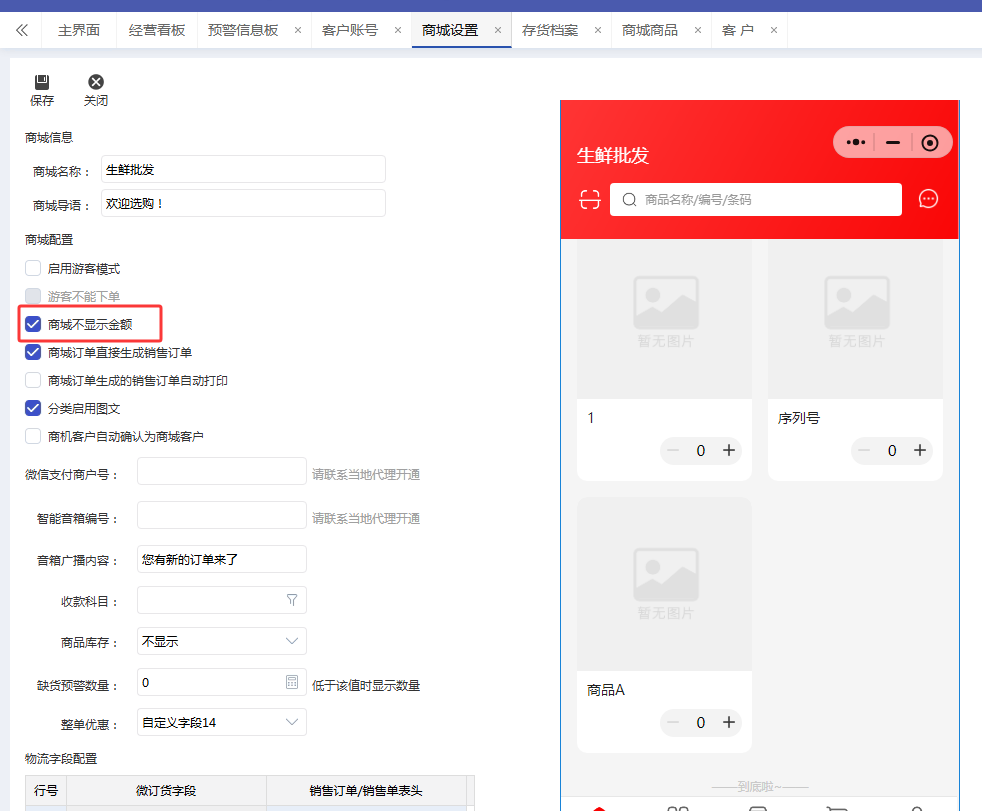
Task: Click the 商城名称 input field
Action: coord(243,170)
